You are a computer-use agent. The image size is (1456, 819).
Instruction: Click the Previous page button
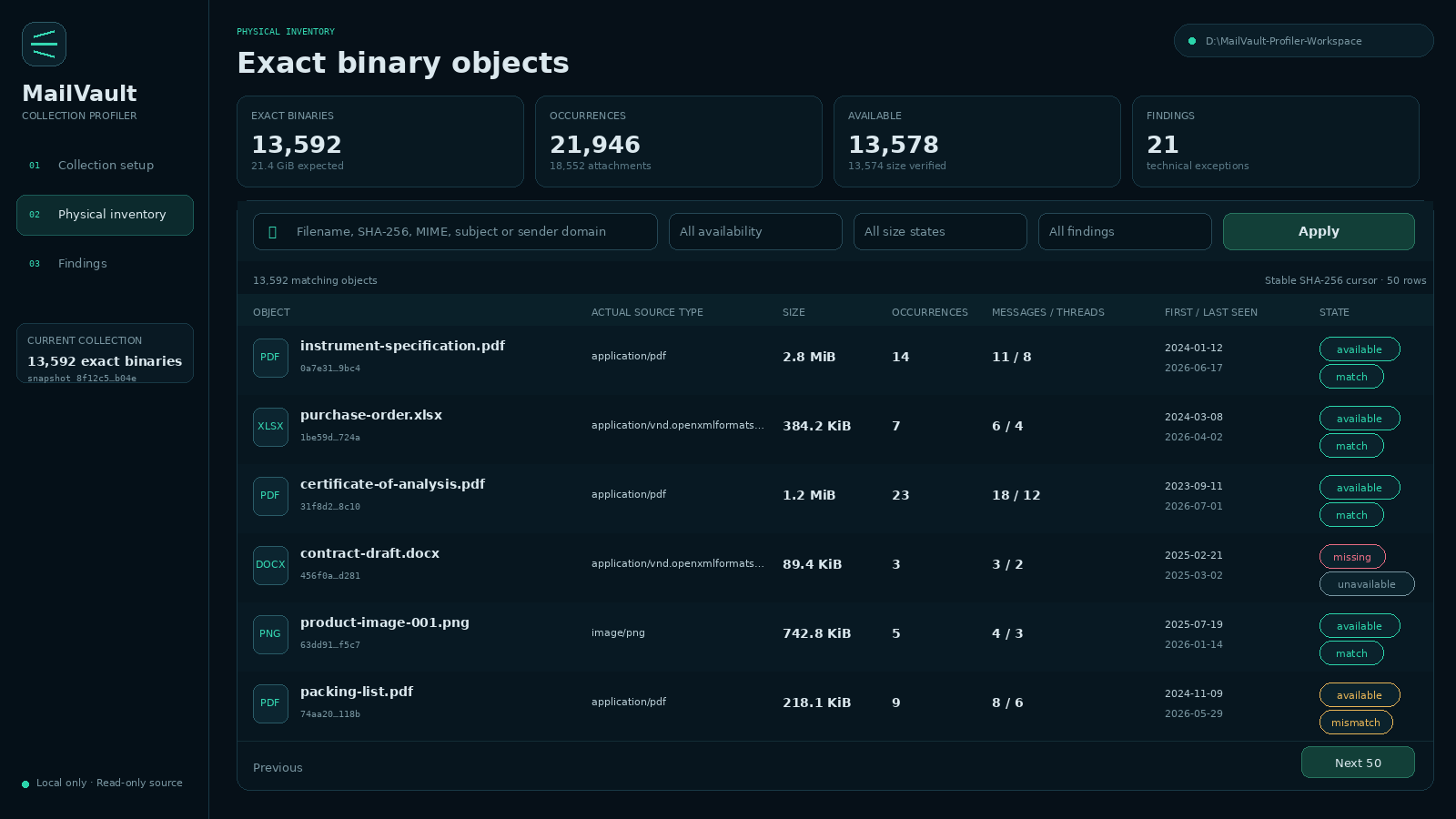(x=278, y=768)
